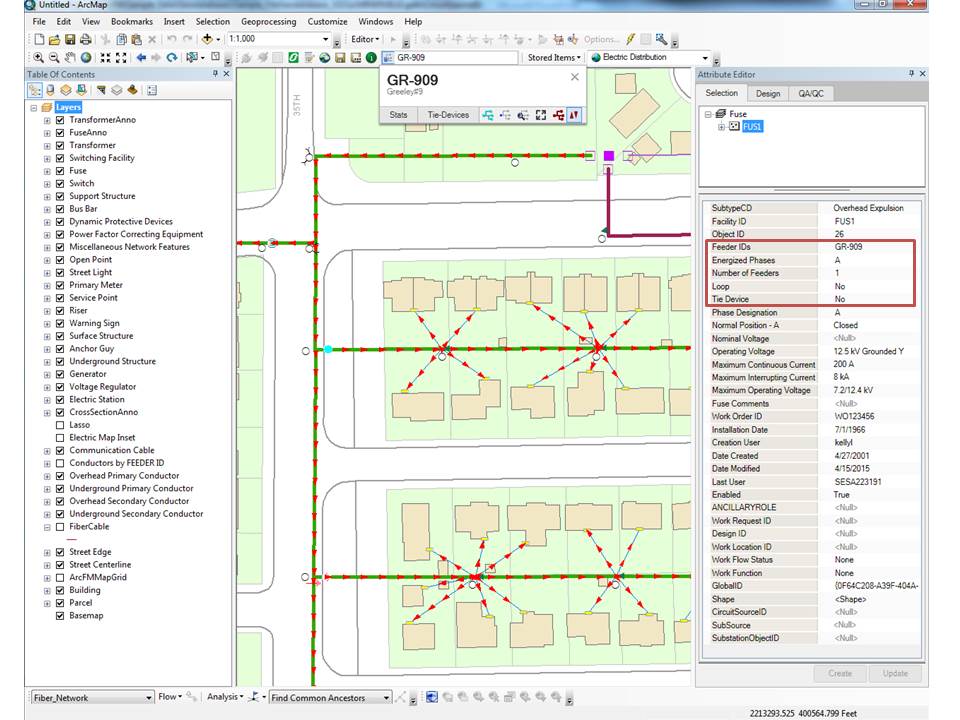Screen dimensions: 960x720
Task: Enable the Lasso layer checkbox
Action: click(x=58, y=424)
